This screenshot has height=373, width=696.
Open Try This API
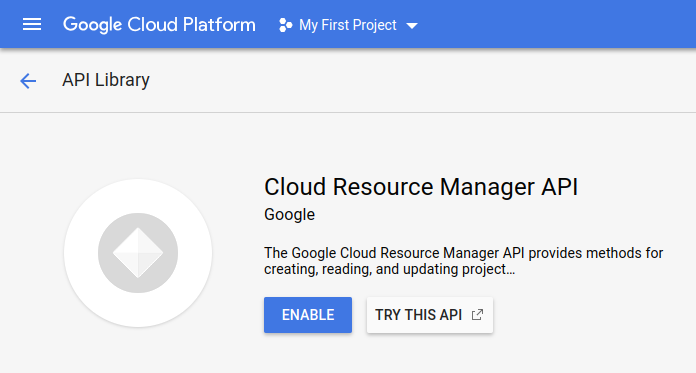pos(430,315)
